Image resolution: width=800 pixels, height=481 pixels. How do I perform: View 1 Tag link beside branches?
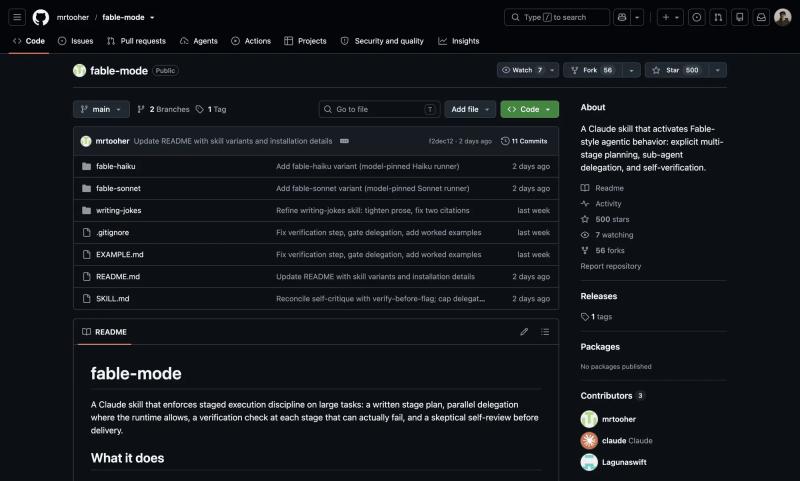click(211, 109)
